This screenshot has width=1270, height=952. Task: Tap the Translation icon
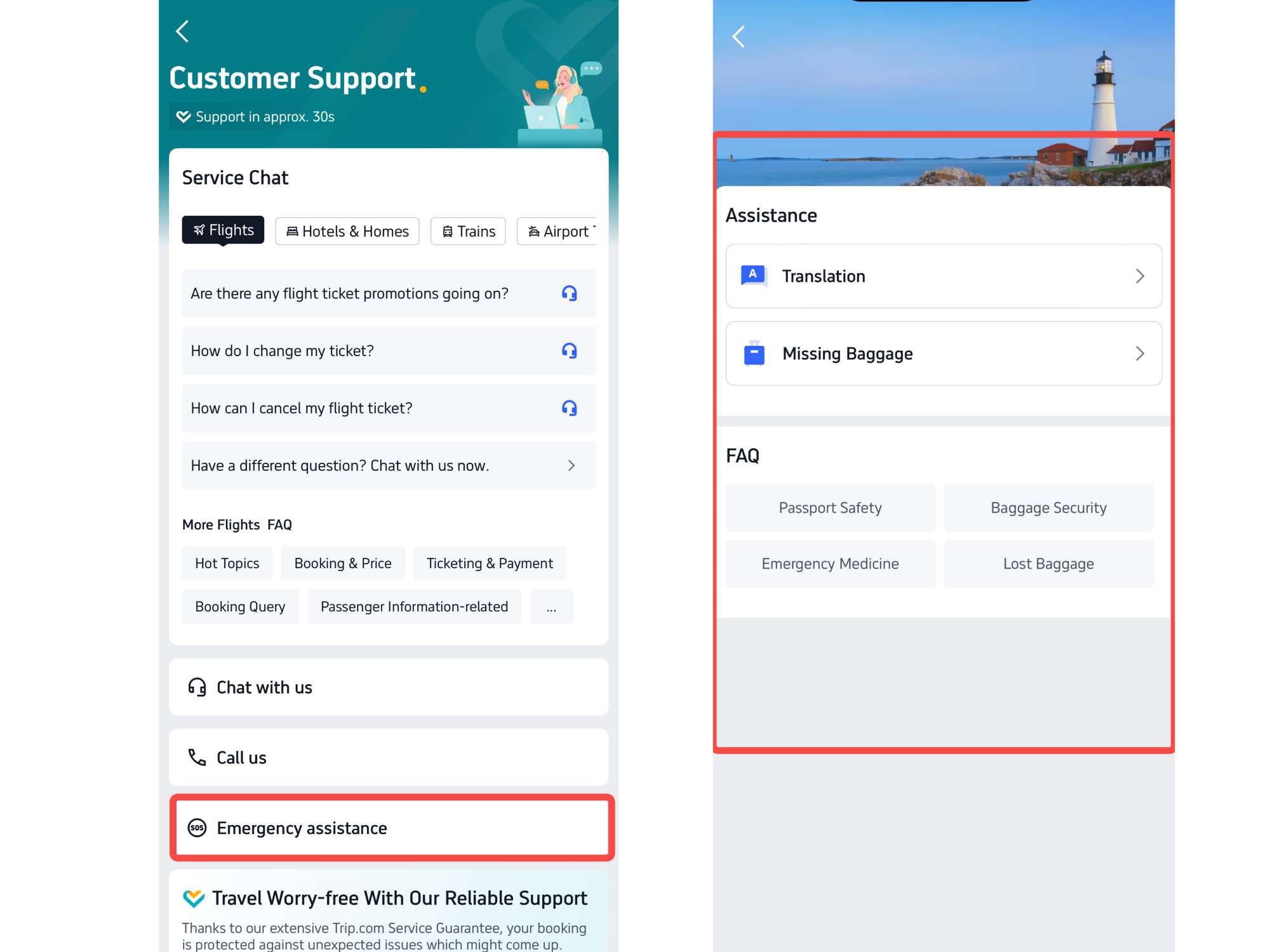754,276
